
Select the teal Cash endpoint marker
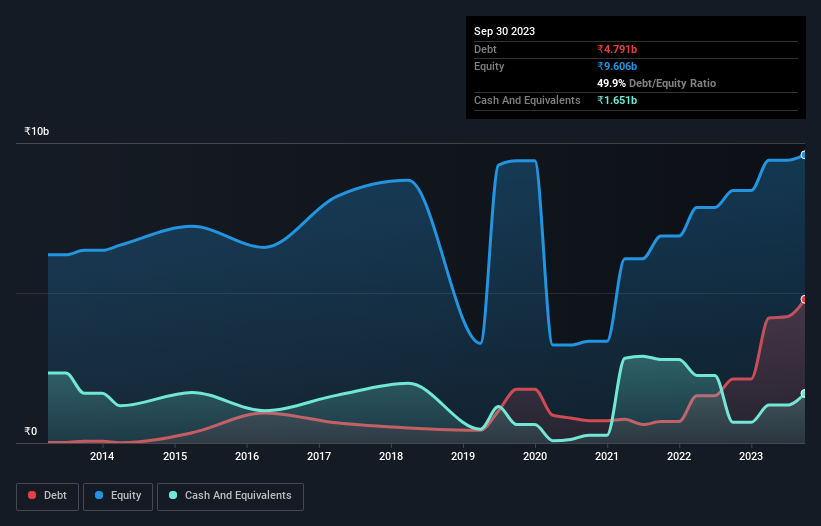pos(804,394)
